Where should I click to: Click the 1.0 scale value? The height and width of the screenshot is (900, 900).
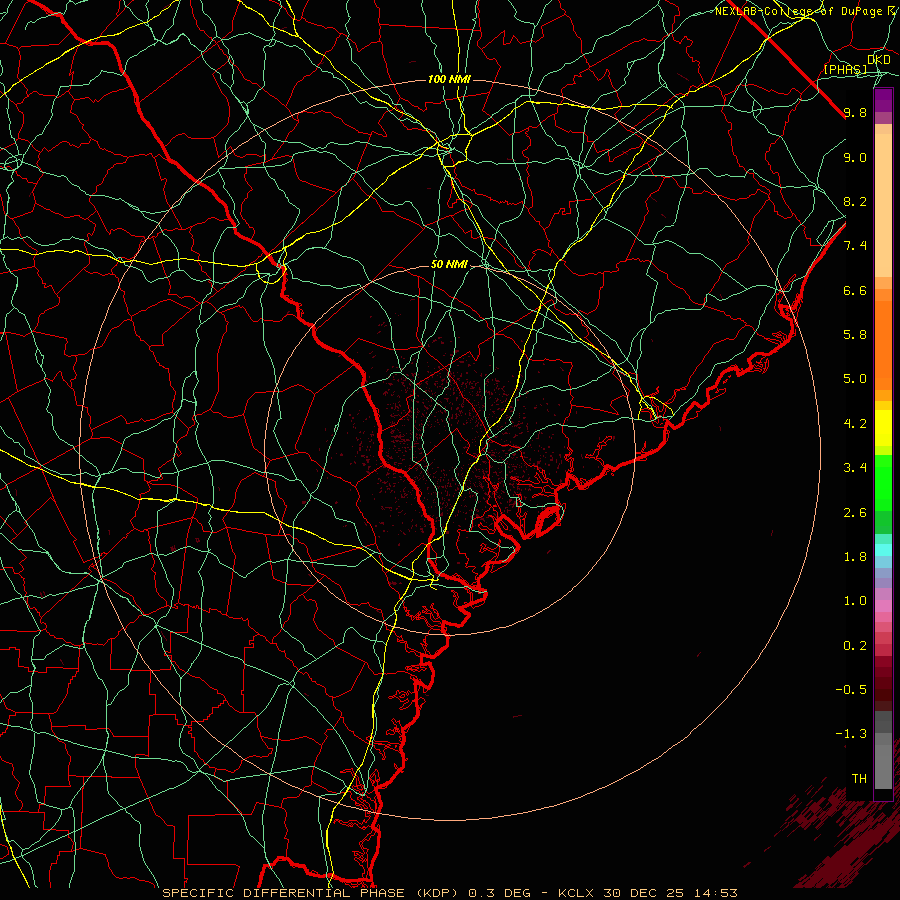[x=855, y=601]
